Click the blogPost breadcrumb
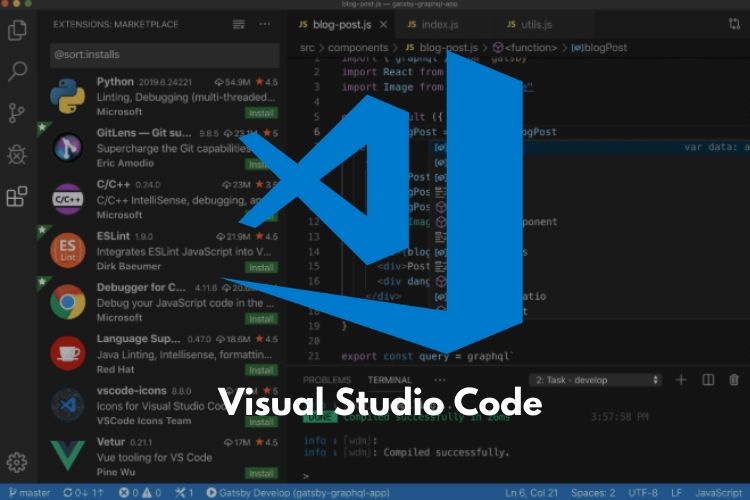Image resolution: width=750 pixels, height=500 pixels. tap(599, 47)
